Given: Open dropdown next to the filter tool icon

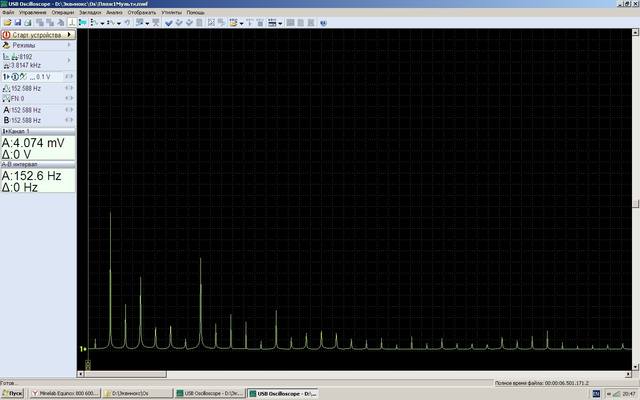Looking at the screenshot, I should tap(147, 23).
